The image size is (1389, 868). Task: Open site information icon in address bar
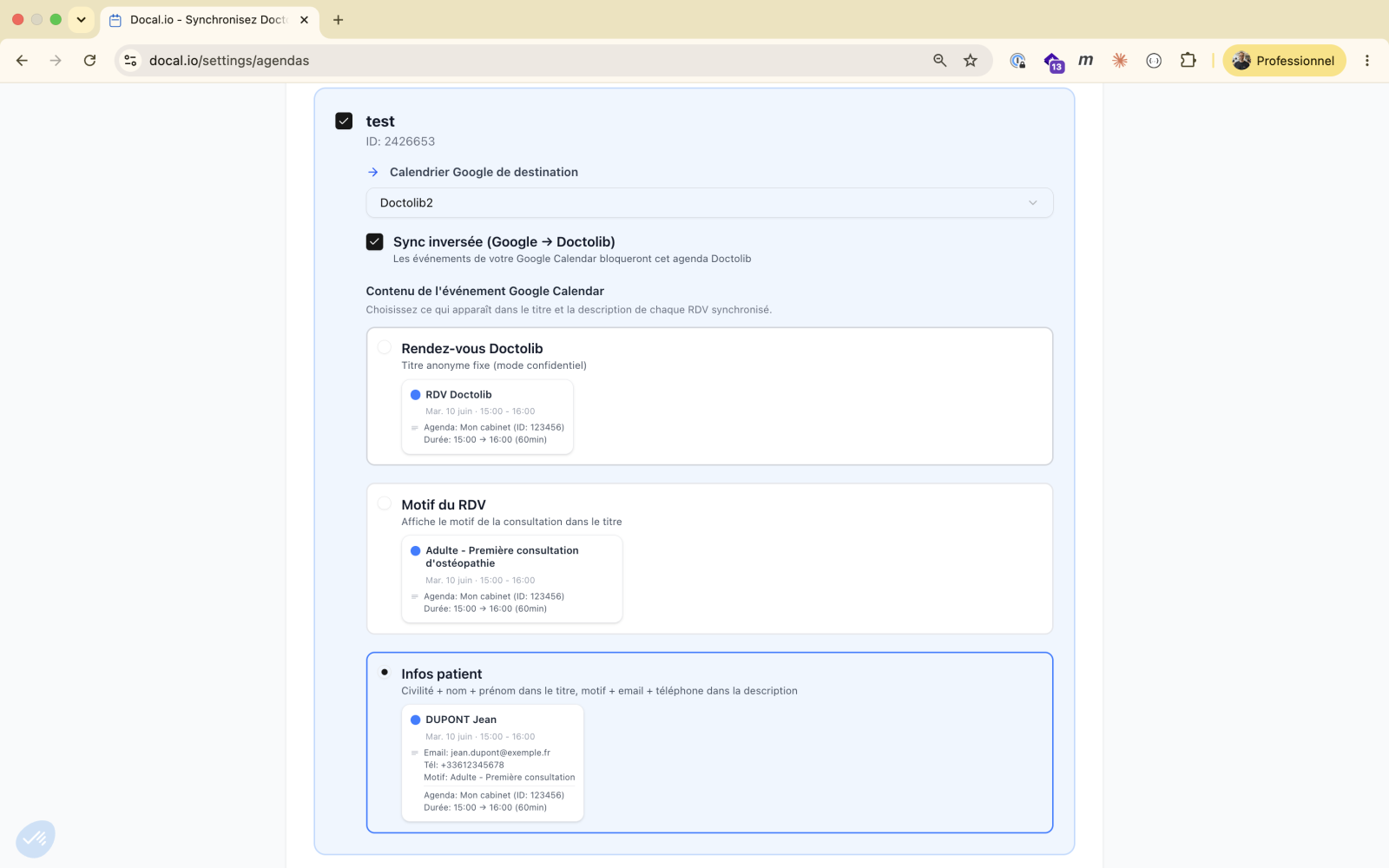click(x=130, y=61)
